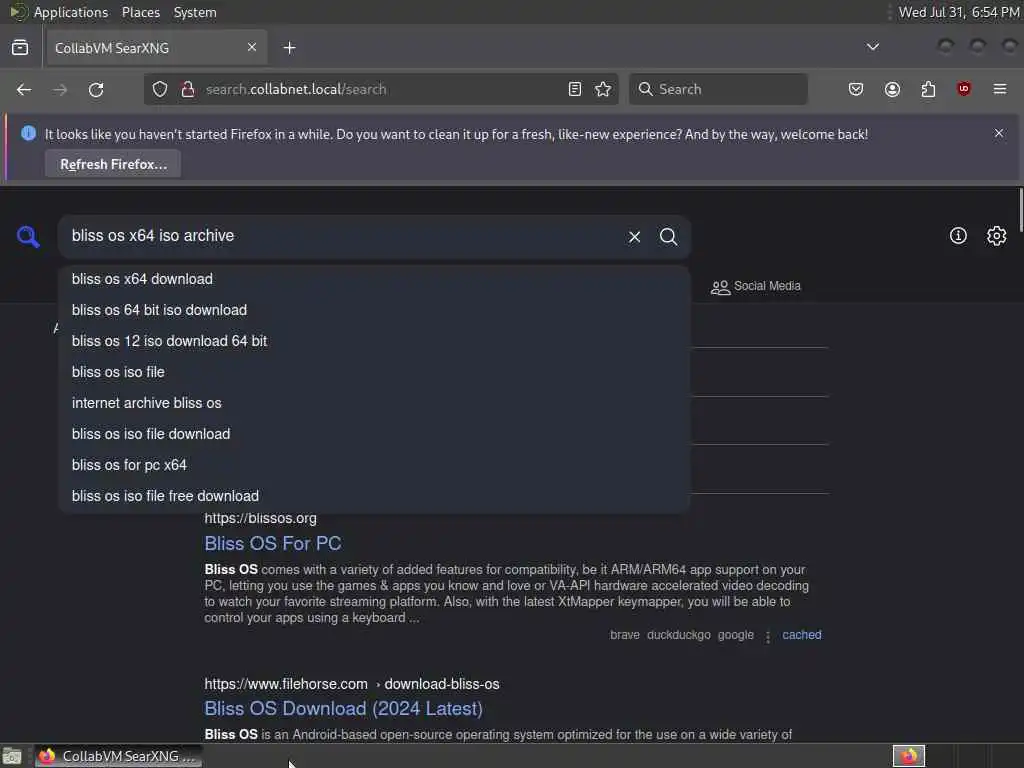Image resolution: width=1024 pixels, height=768 pixels.
Task: Open Pocket save icon
Action: click(x=856, y=89)
